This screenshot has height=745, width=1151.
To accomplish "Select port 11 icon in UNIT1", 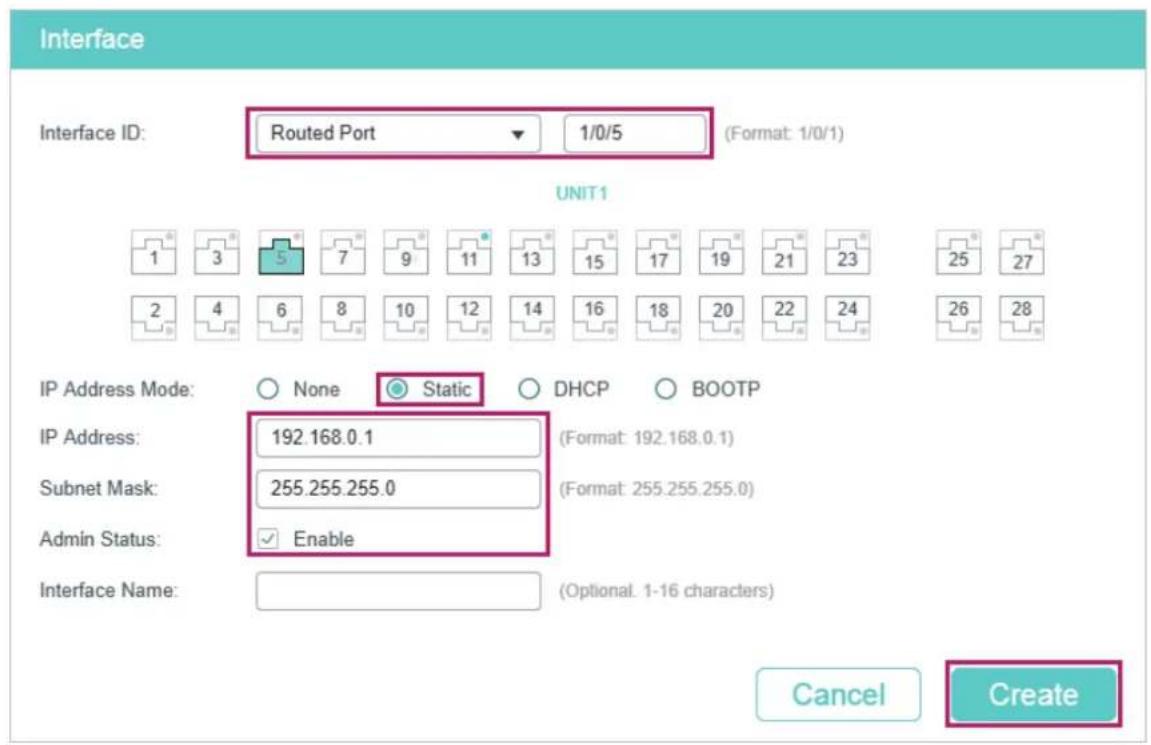I will tap(469, 252).
